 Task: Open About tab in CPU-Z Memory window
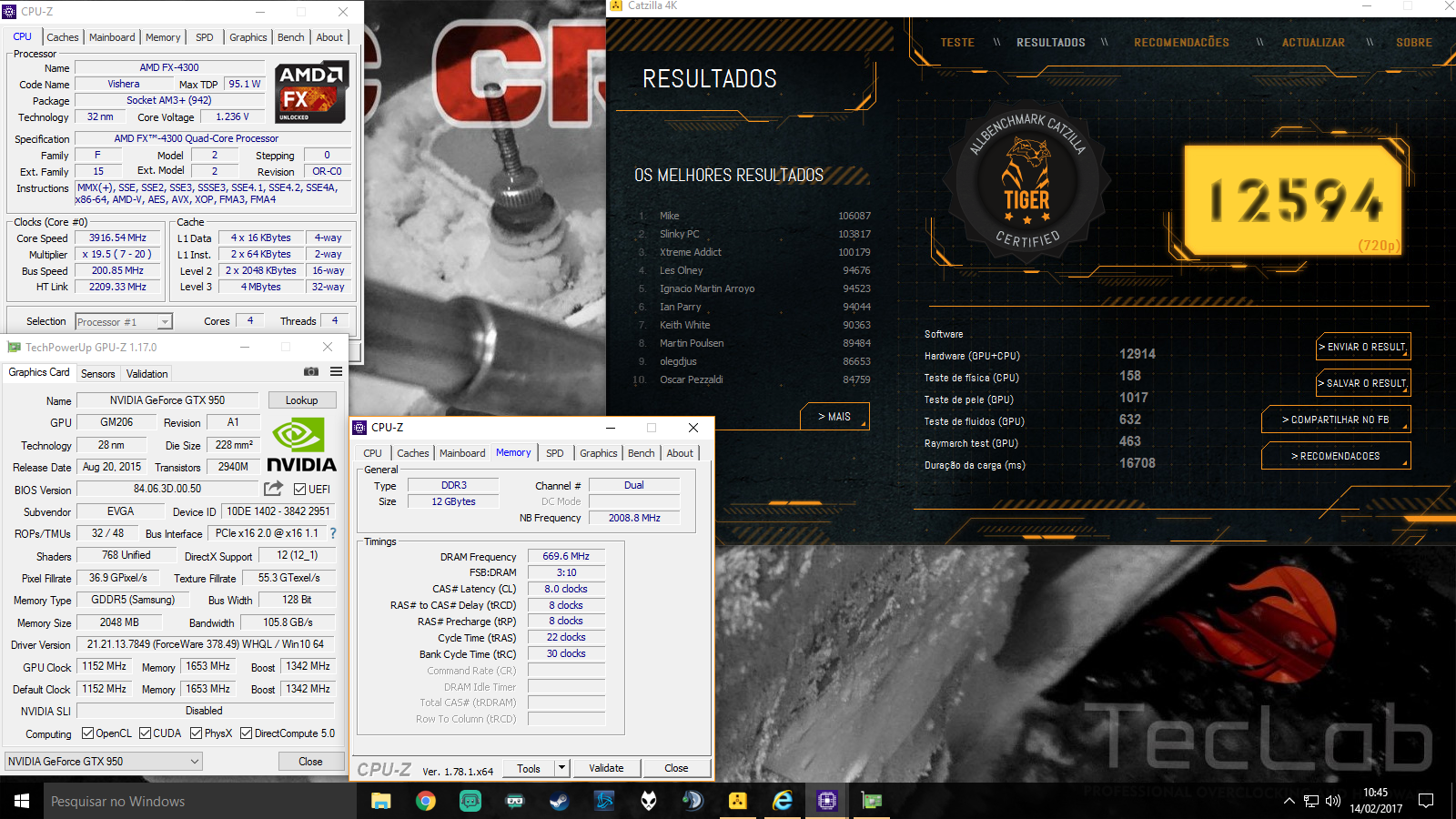tap(680, 452)
